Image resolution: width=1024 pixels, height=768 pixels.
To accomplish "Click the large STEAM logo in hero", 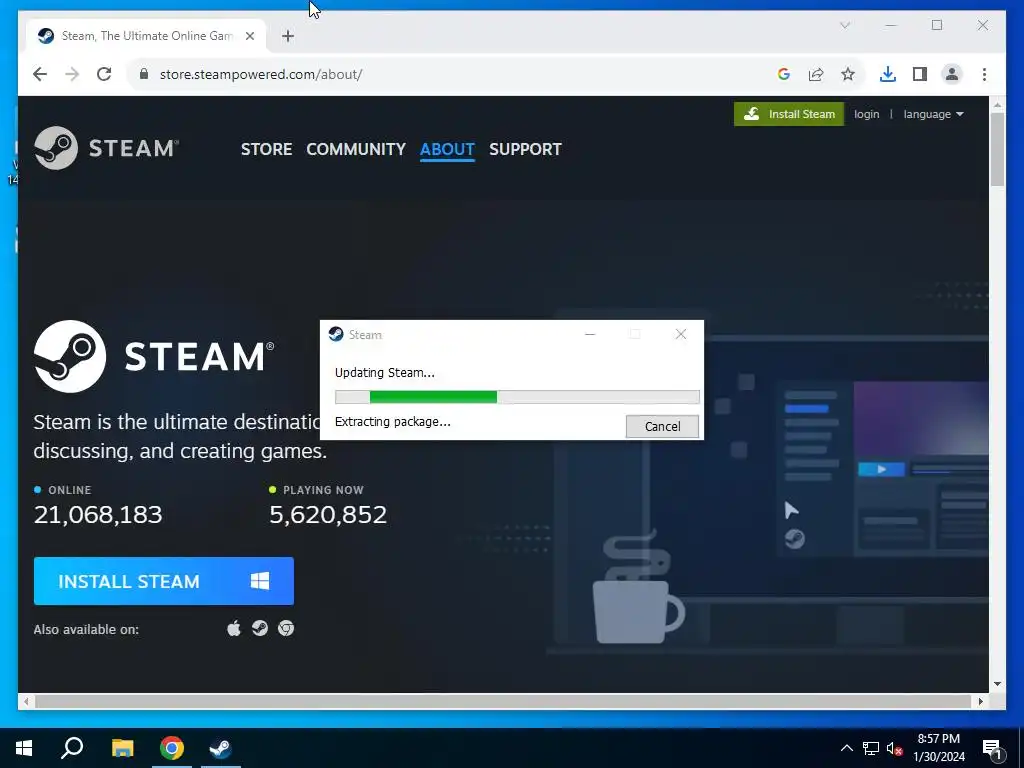I will point(154,357).
